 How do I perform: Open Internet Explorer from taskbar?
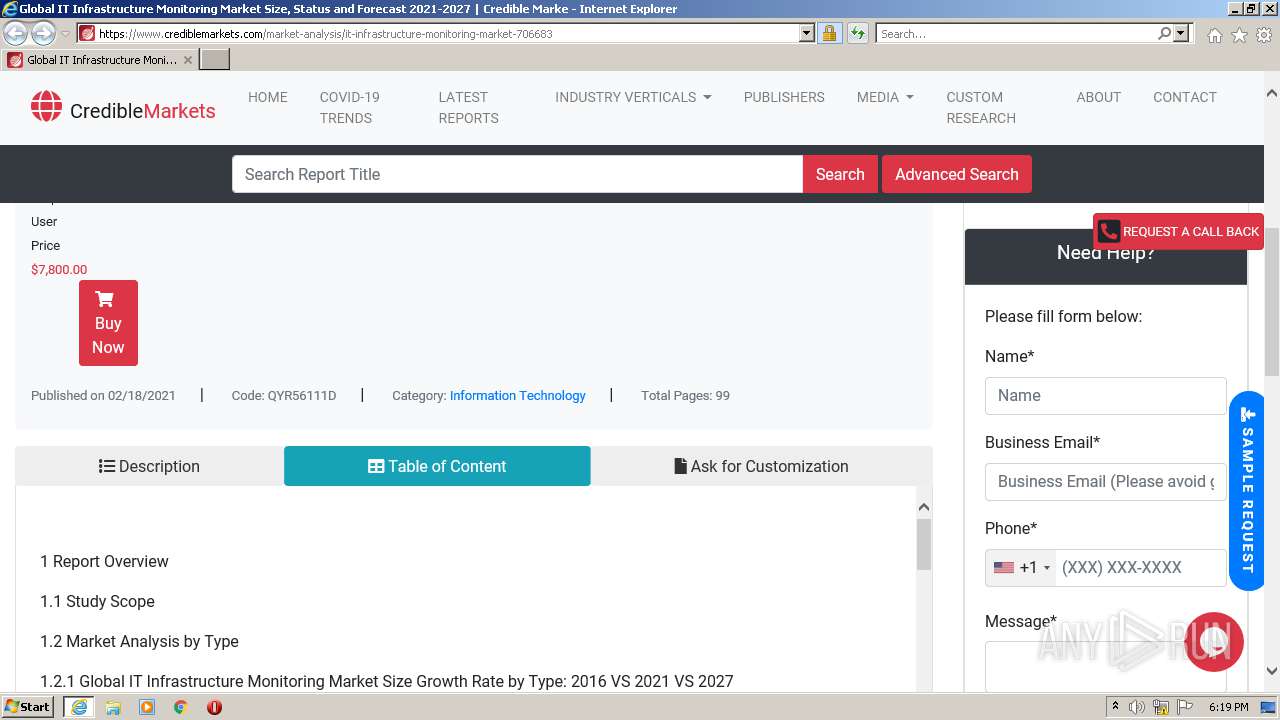click(x=79, y=707)
